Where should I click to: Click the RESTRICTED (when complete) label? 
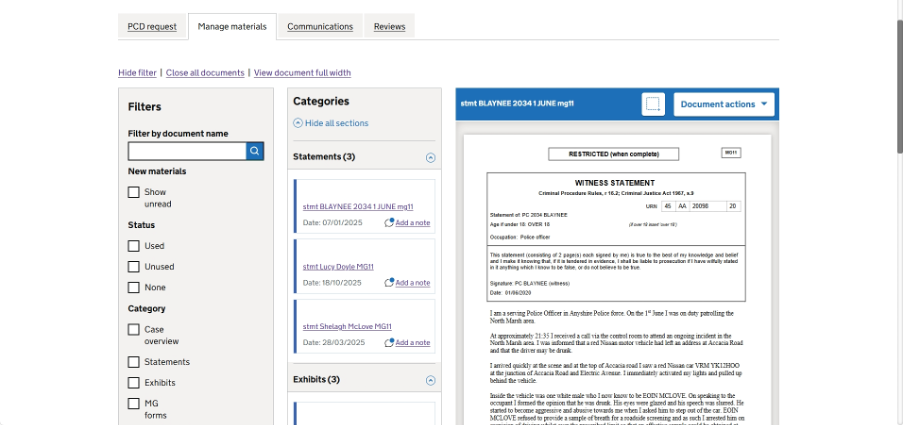(613, 154)
